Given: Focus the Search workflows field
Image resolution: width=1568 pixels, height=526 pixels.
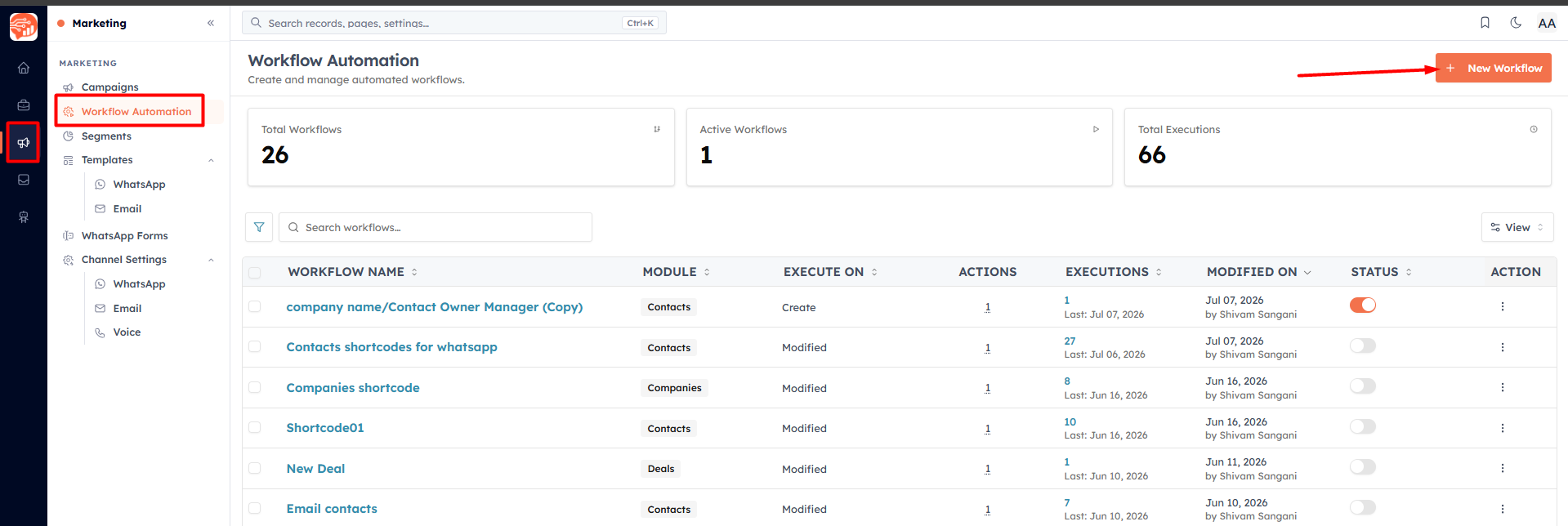Looking at the screenshot, I should pos(436,227).
